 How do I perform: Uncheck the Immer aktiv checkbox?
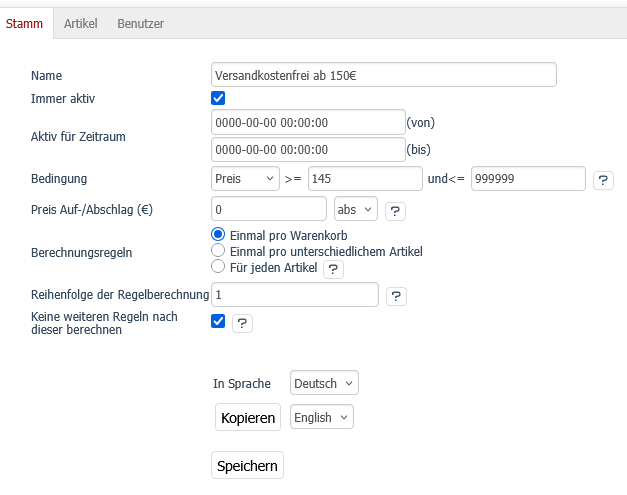[219, 98]
